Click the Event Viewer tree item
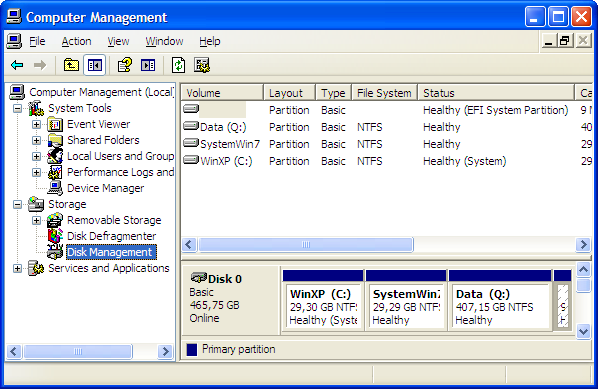Screen dimensions: 598x389 pyautogui.click(x=99, y=124)
